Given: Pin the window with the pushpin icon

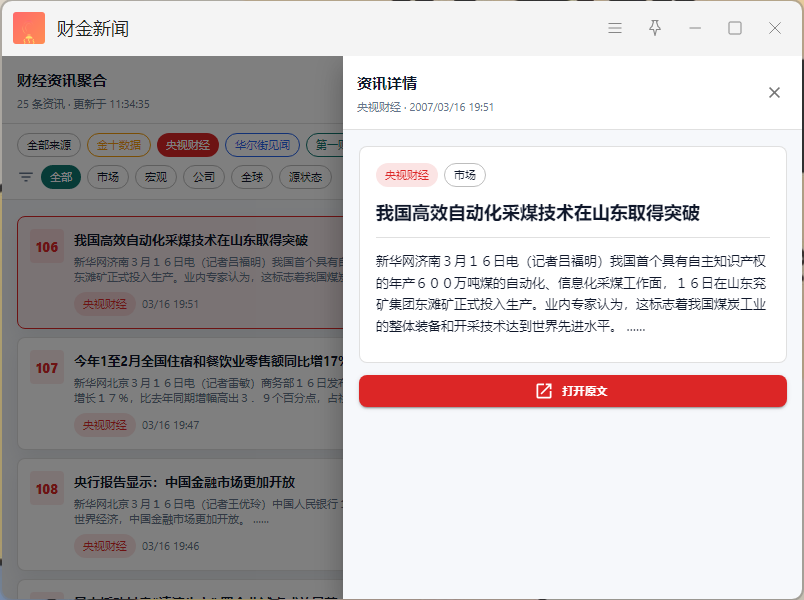Looking at the screenshot, I should point(655,28).
